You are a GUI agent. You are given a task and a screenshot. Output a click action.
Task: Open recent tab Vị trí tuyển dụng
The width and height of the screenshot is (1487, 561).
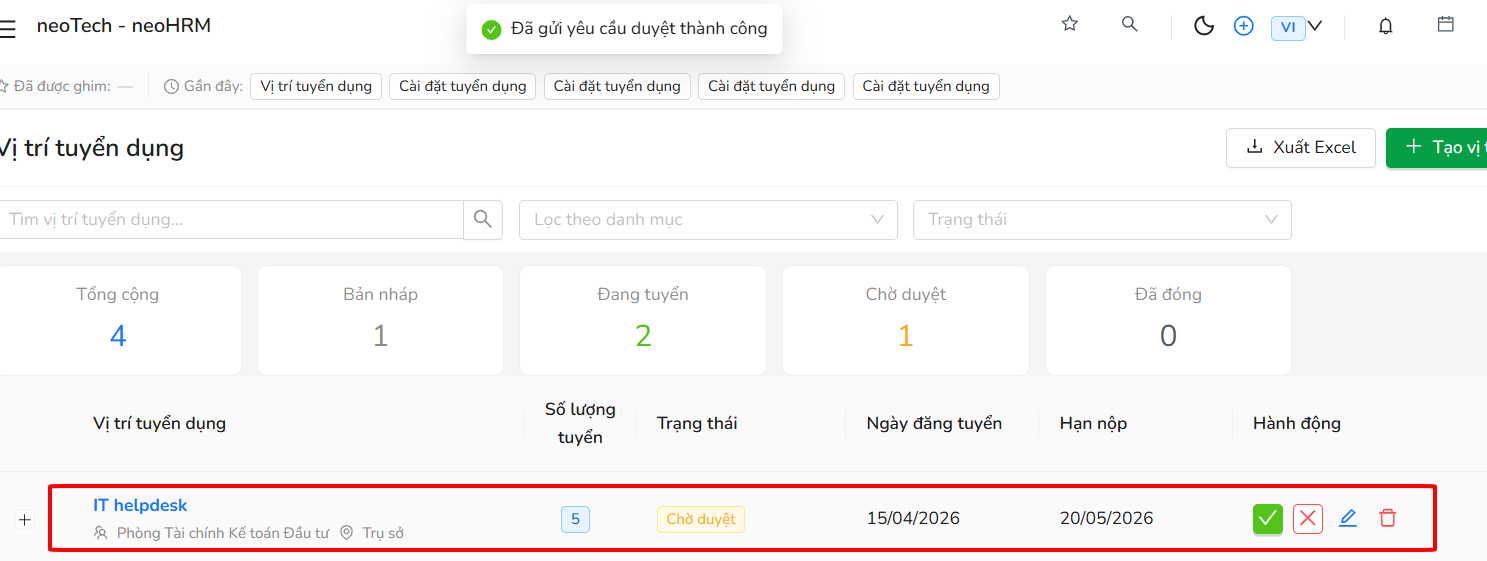(x=316, y=86)
